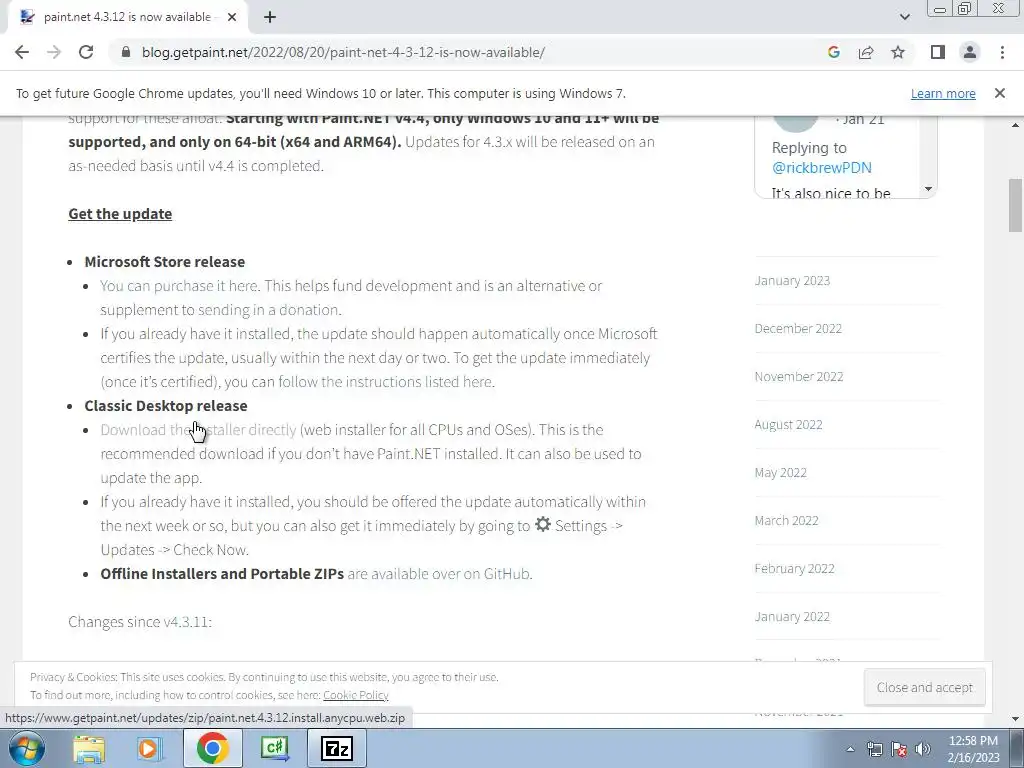Screen dimensions: 1024x768
Task: Open January 2023 archive
Action: pyautogui.click(x=792, y=281)
